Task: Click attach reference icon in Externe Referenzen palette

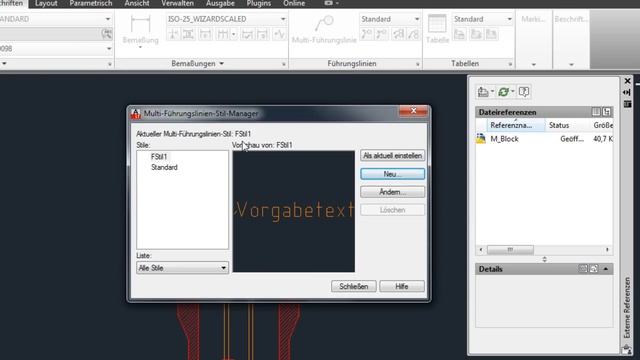Action: [483, 92]
